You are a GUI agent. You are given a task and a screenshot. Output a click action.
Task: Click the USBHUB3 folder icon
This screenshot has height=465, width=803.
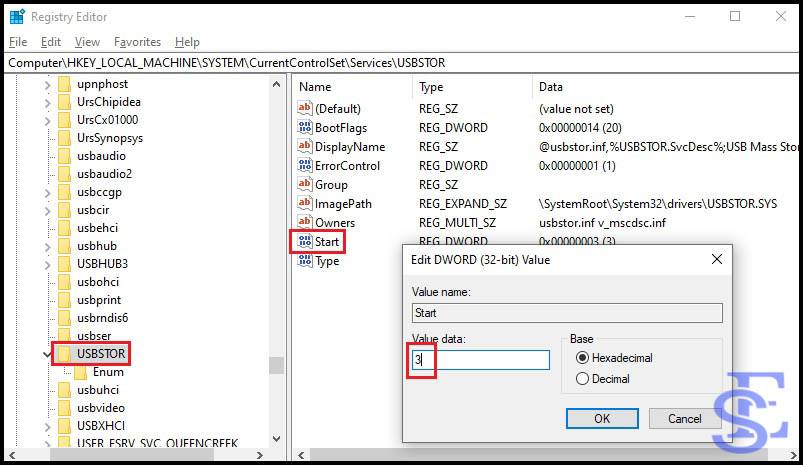click(65, 264)
